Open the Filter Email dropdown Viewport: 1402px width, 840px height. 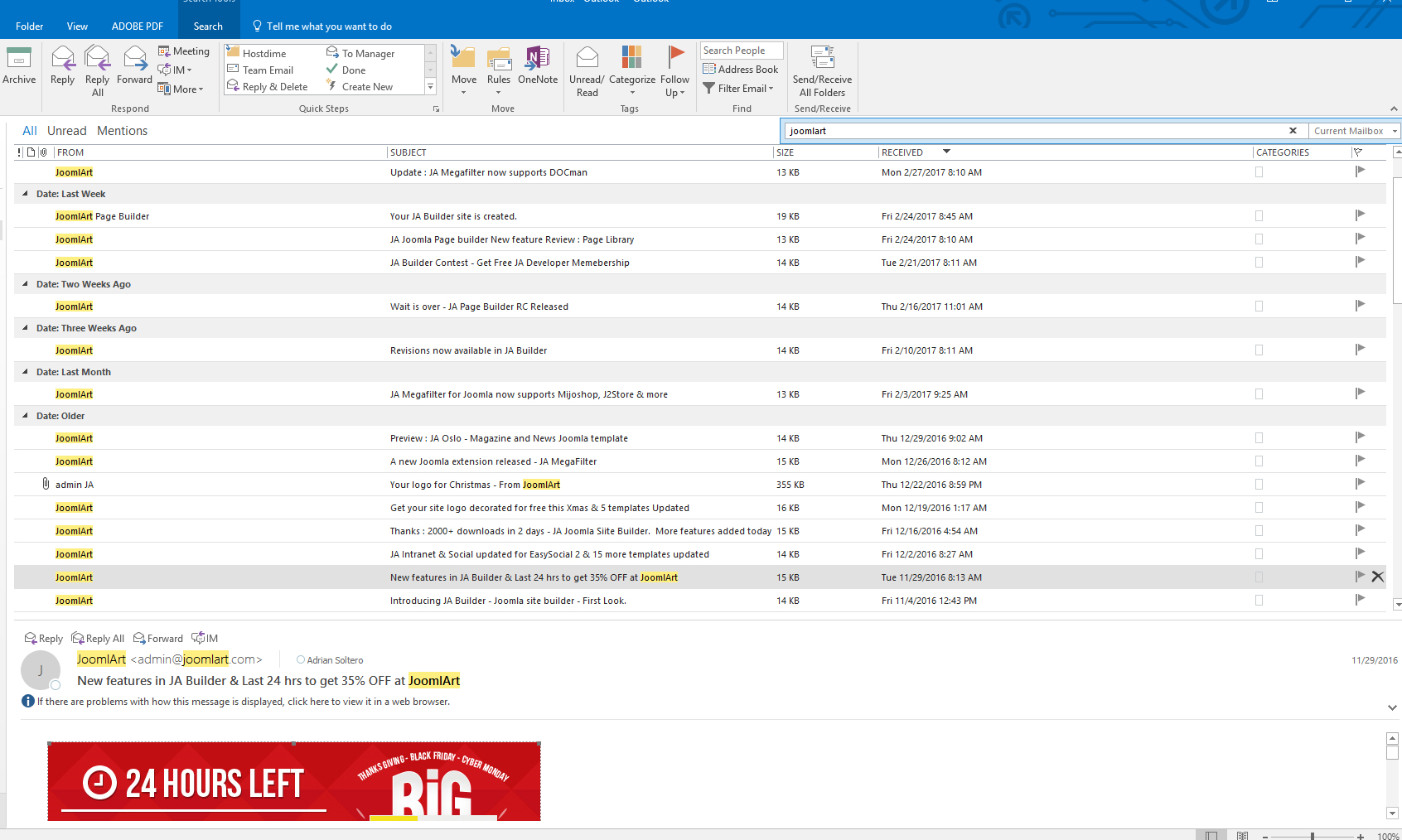[738, 88]
